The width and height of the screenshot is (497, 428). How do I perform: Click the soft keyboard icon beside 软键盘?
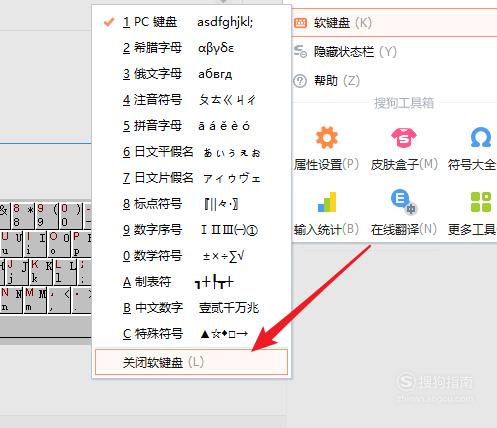coord(300,23)
